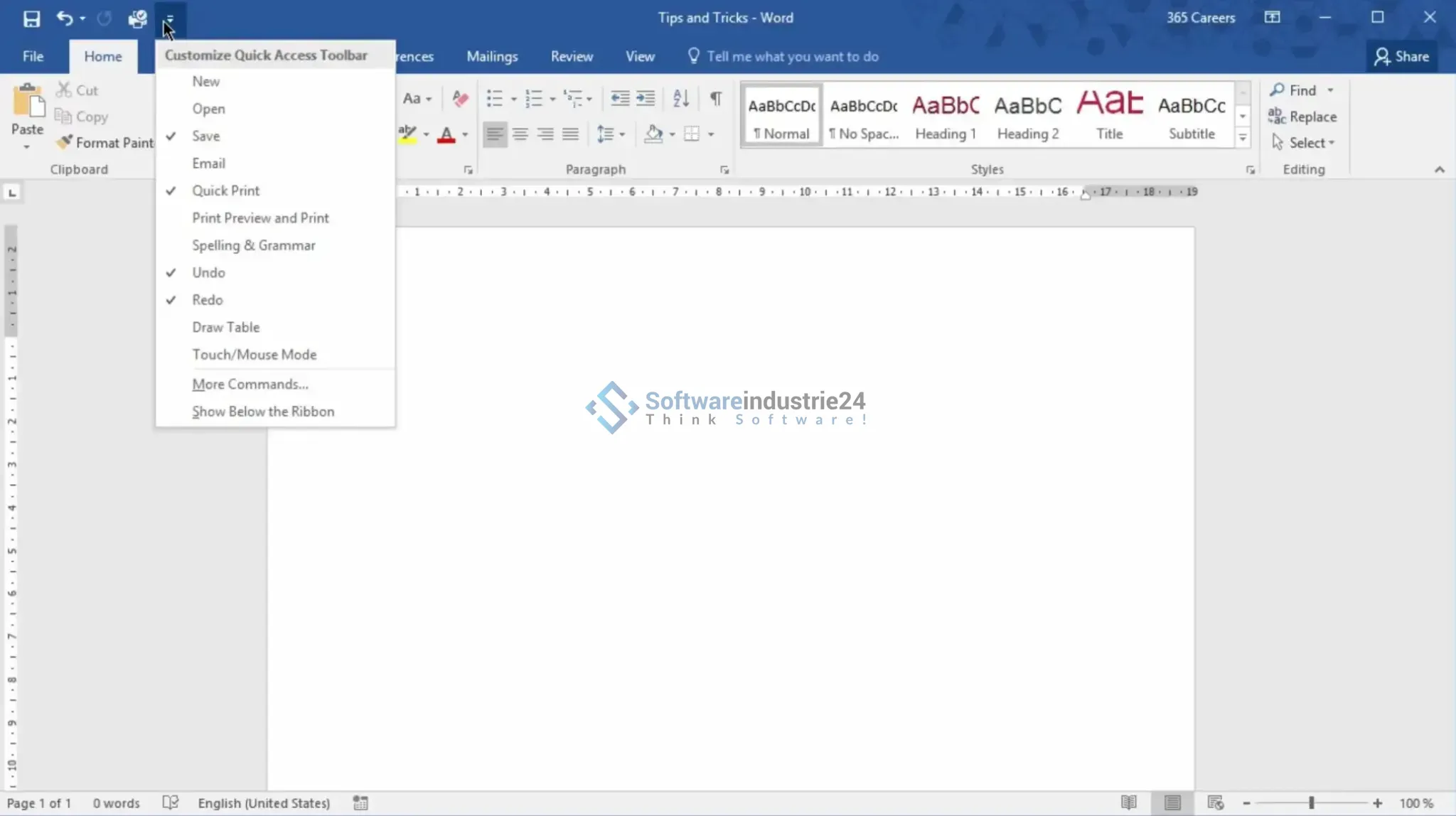1456x816 pixels.
Task: Uncheck Quick Print in the customize menu
Action: point(225,190)
